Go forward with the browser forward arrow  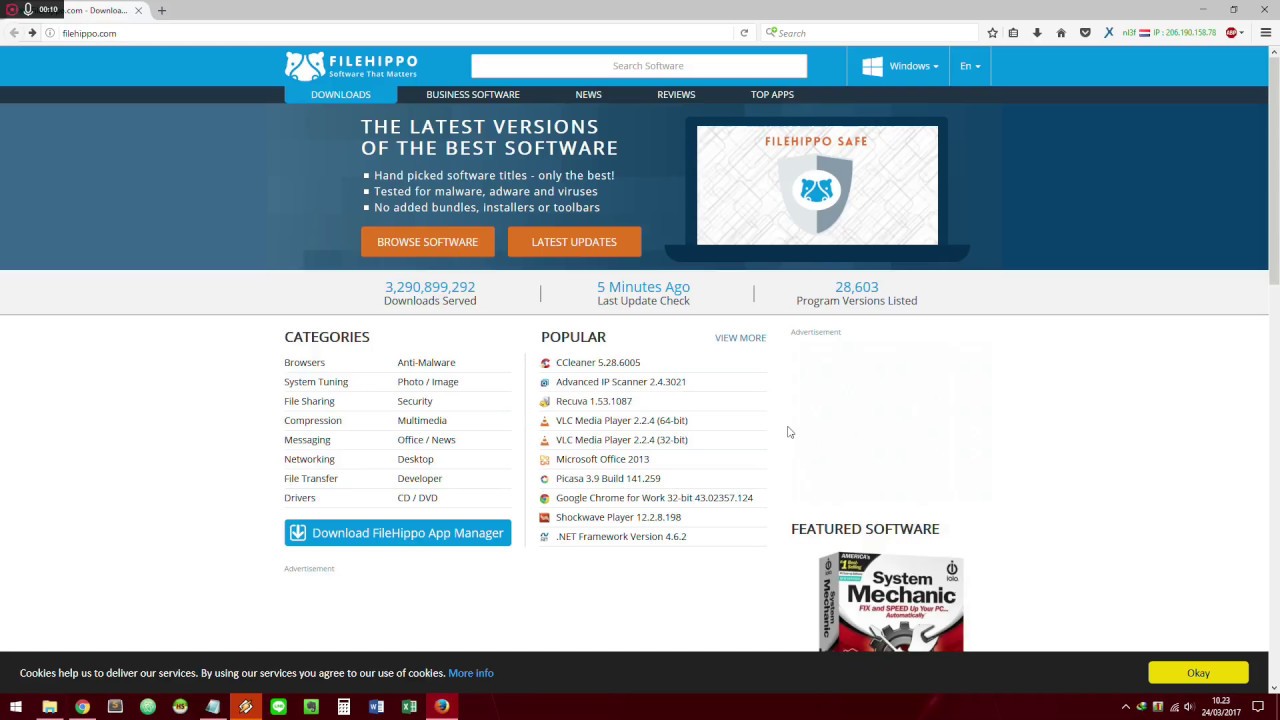[x=32, y=33]
